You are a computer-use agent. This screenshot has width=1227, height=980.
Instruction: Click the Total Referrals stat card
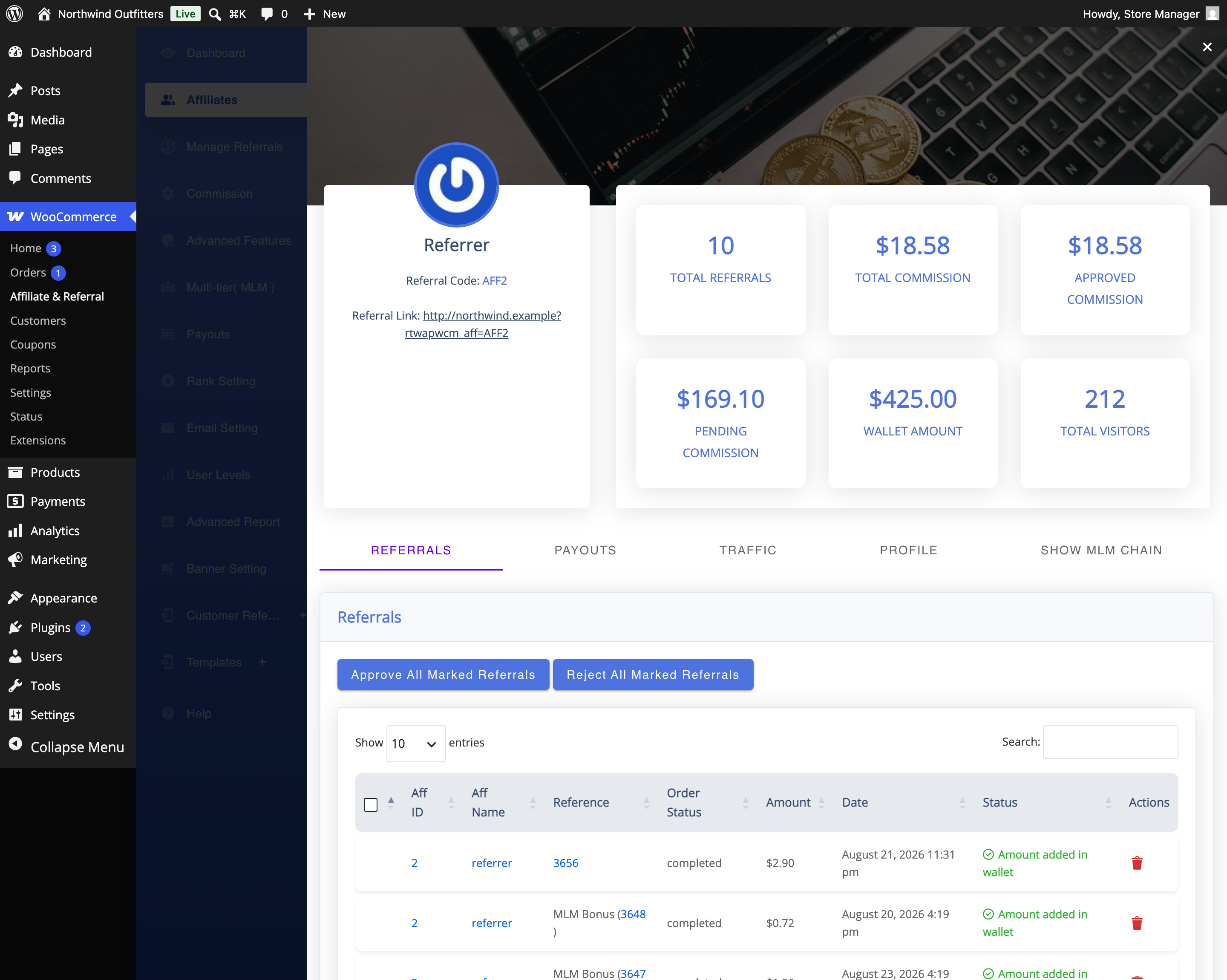tap(720, 270)
